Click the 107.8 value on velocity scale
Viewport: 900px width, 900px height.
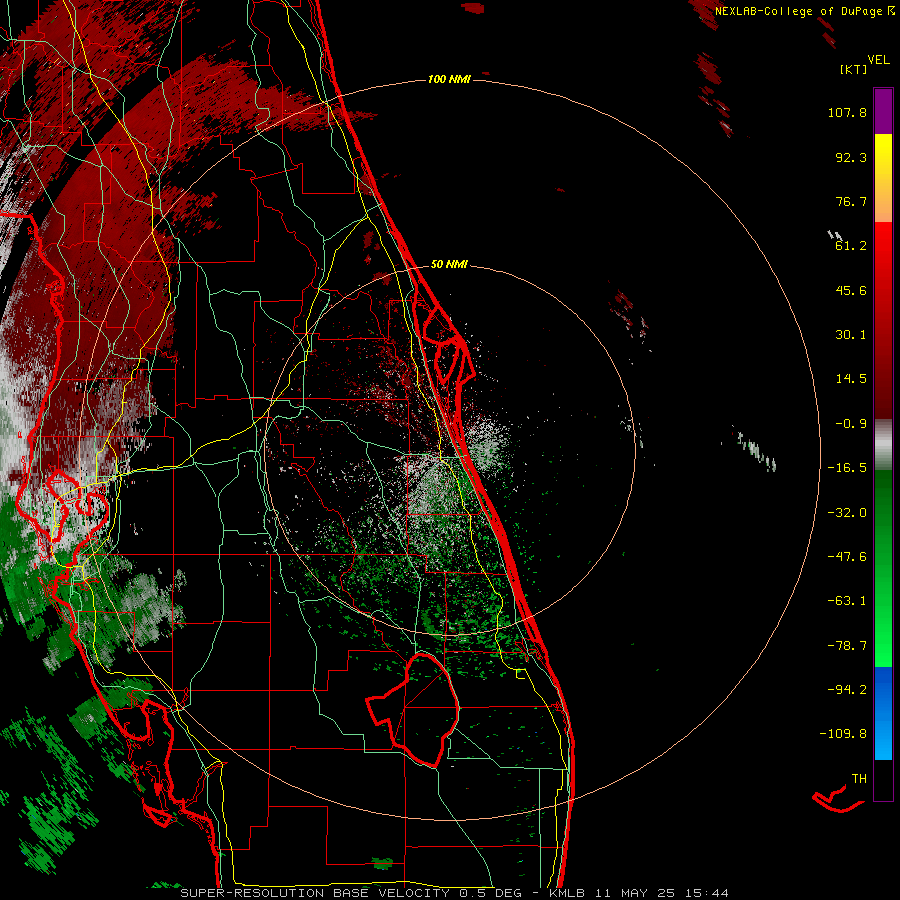[847, 113]
